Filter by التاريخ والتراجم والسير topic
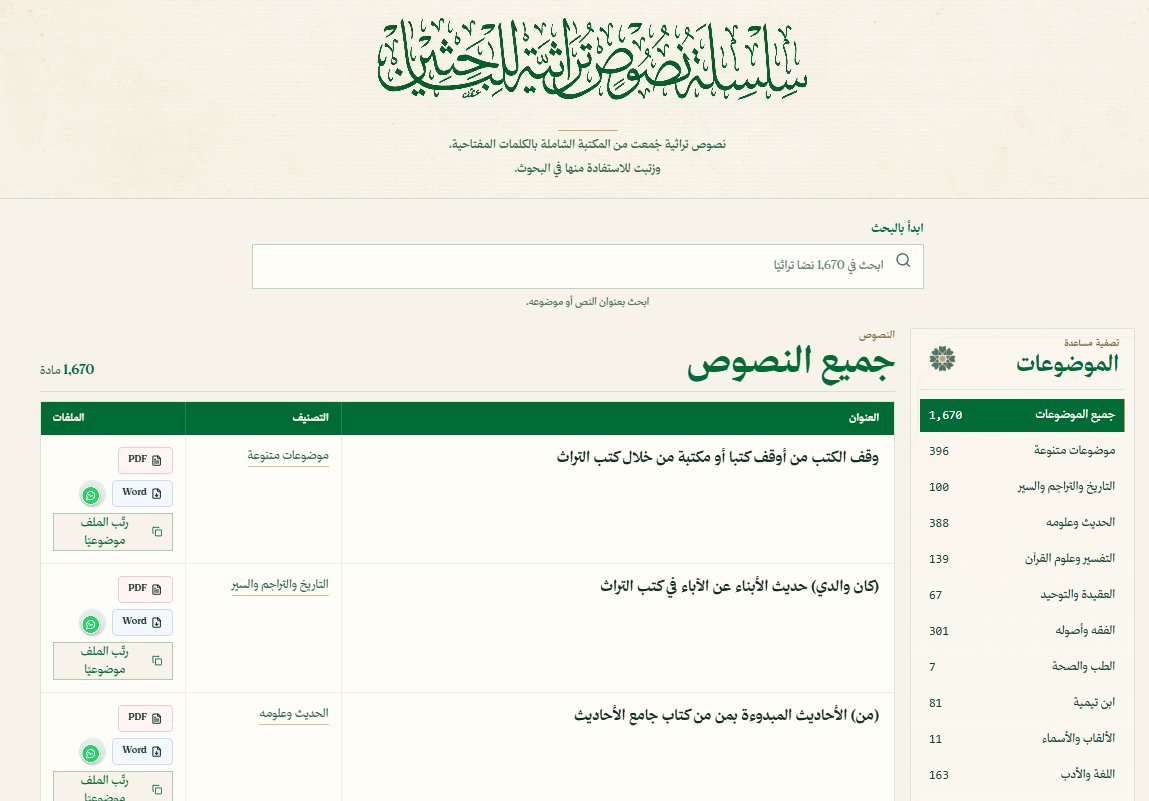 point(1021,487)
